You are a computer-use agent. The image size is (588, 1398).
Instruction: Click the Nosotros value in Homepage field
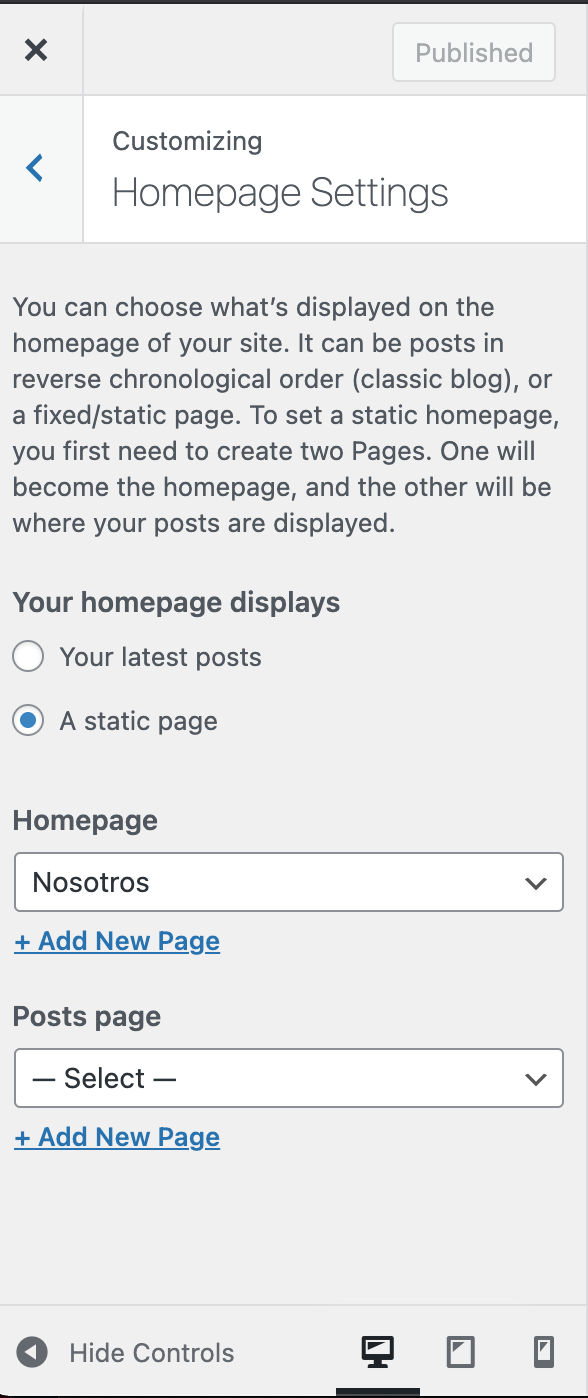tap(91, 882)
